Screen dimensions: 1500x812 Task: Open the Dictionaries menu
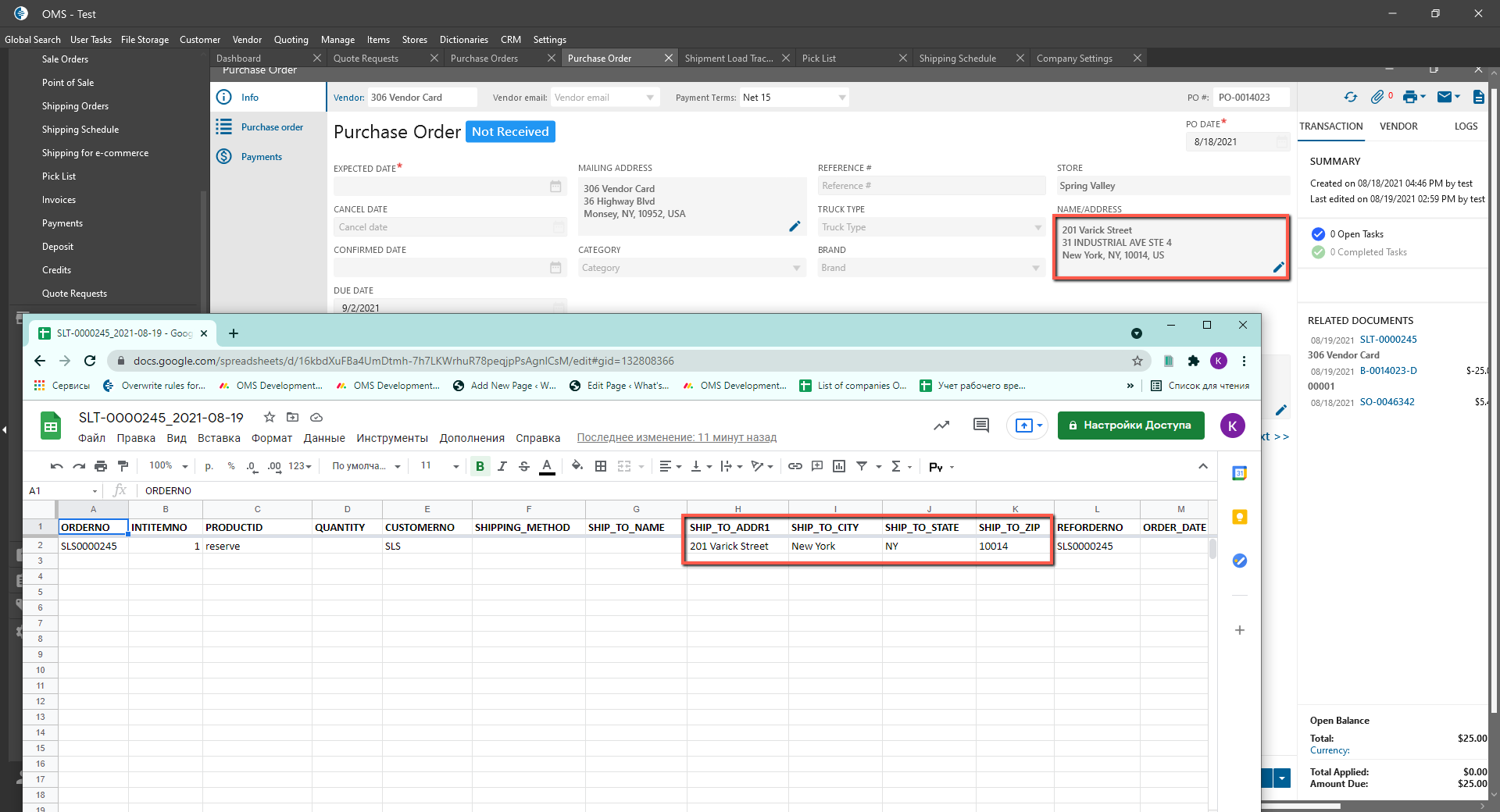pos(463,40)
